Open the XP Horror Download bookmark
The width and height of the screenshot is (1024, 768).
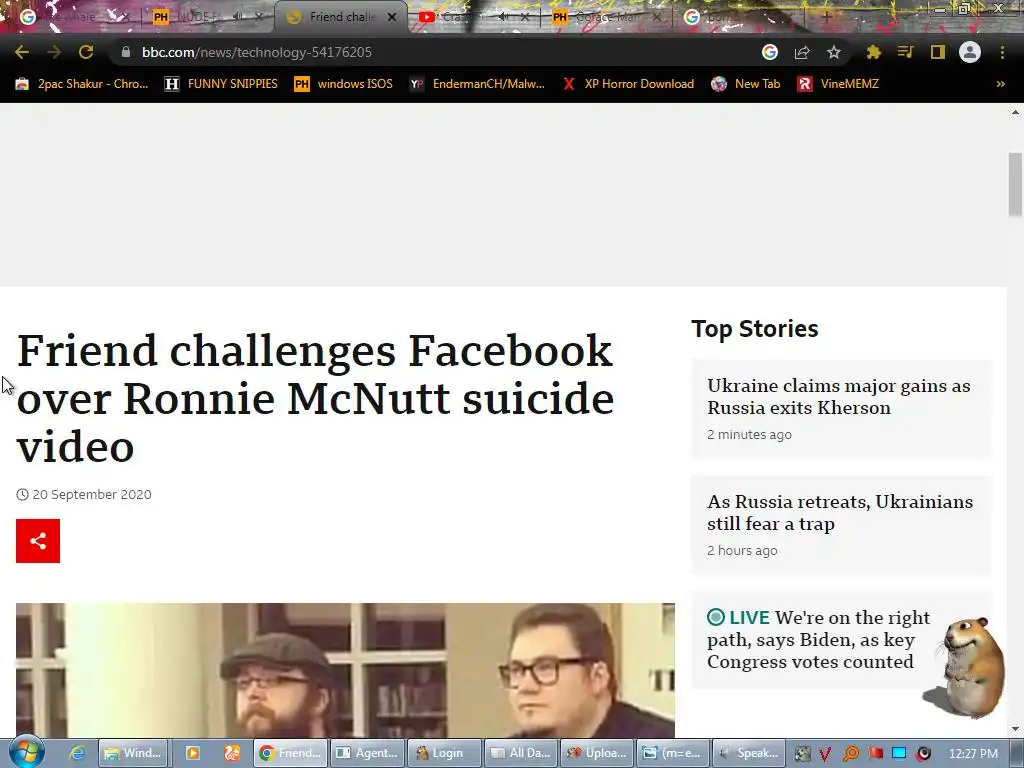628,84
